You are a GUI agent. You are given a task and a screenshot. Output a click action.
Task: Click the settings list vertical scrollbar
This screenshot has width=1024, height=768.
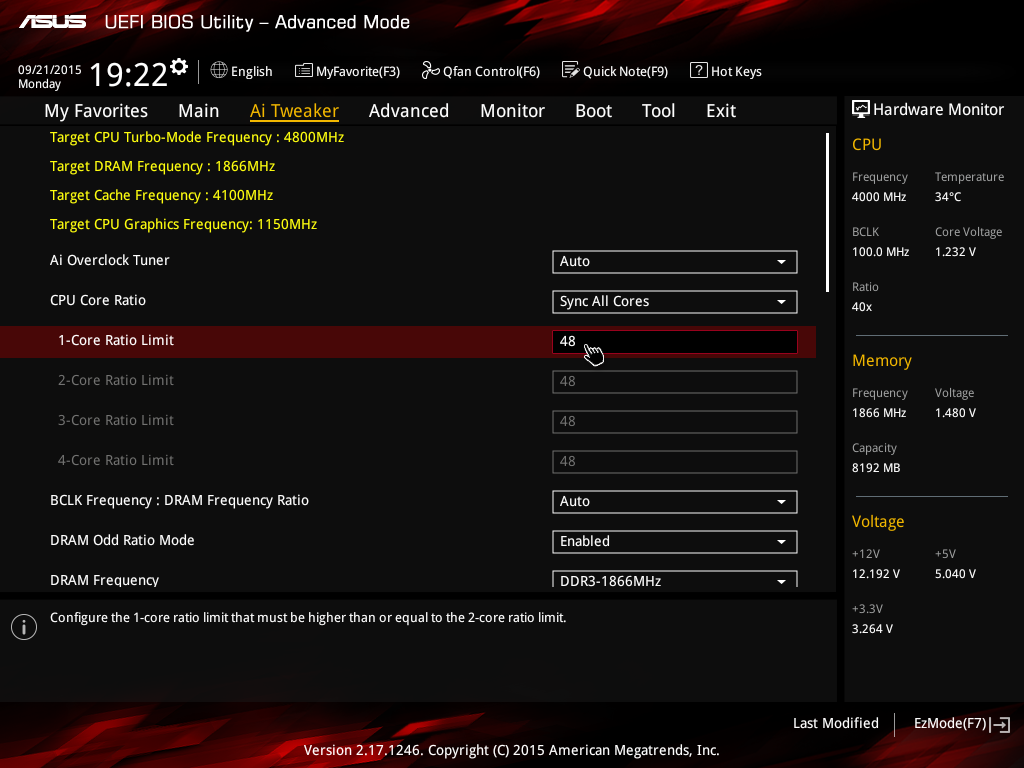pos(827,213)
